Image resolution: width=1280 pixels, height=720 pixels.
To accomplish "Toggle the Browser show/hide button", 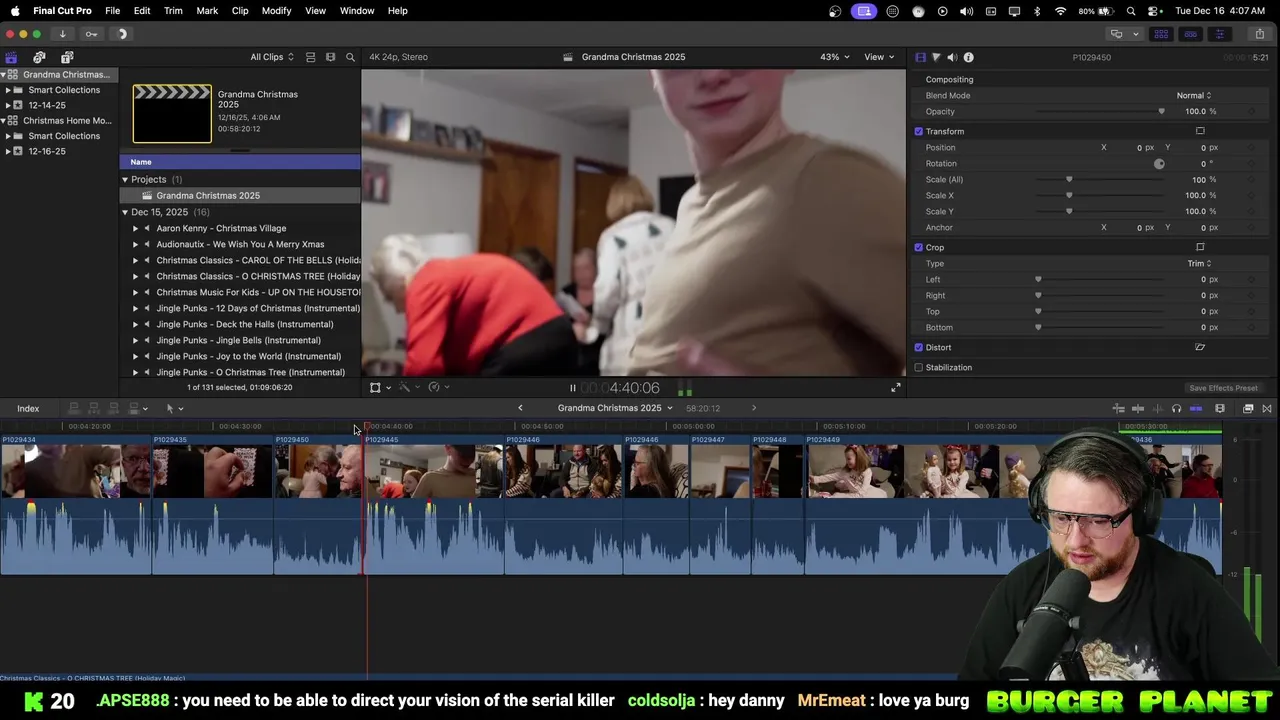I will [x=1161, y=34].
